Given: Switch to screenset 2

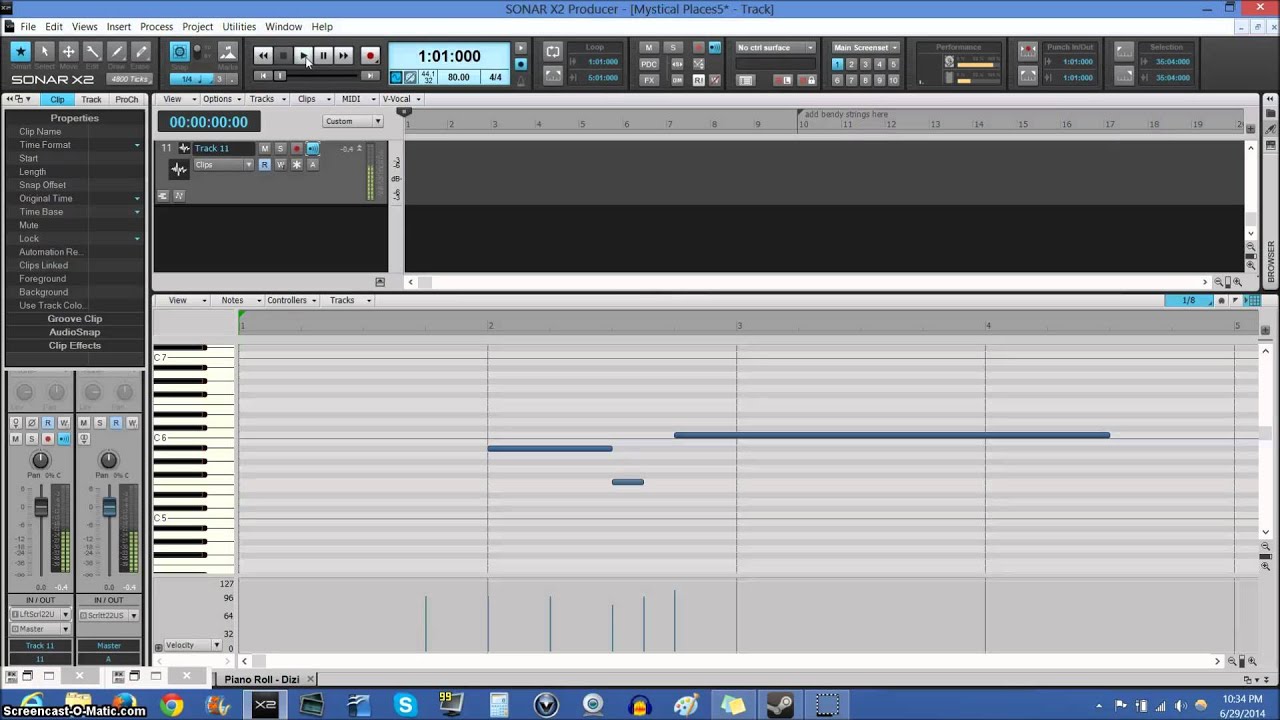Looking at the screenshot, I should [x=852, y=64].
